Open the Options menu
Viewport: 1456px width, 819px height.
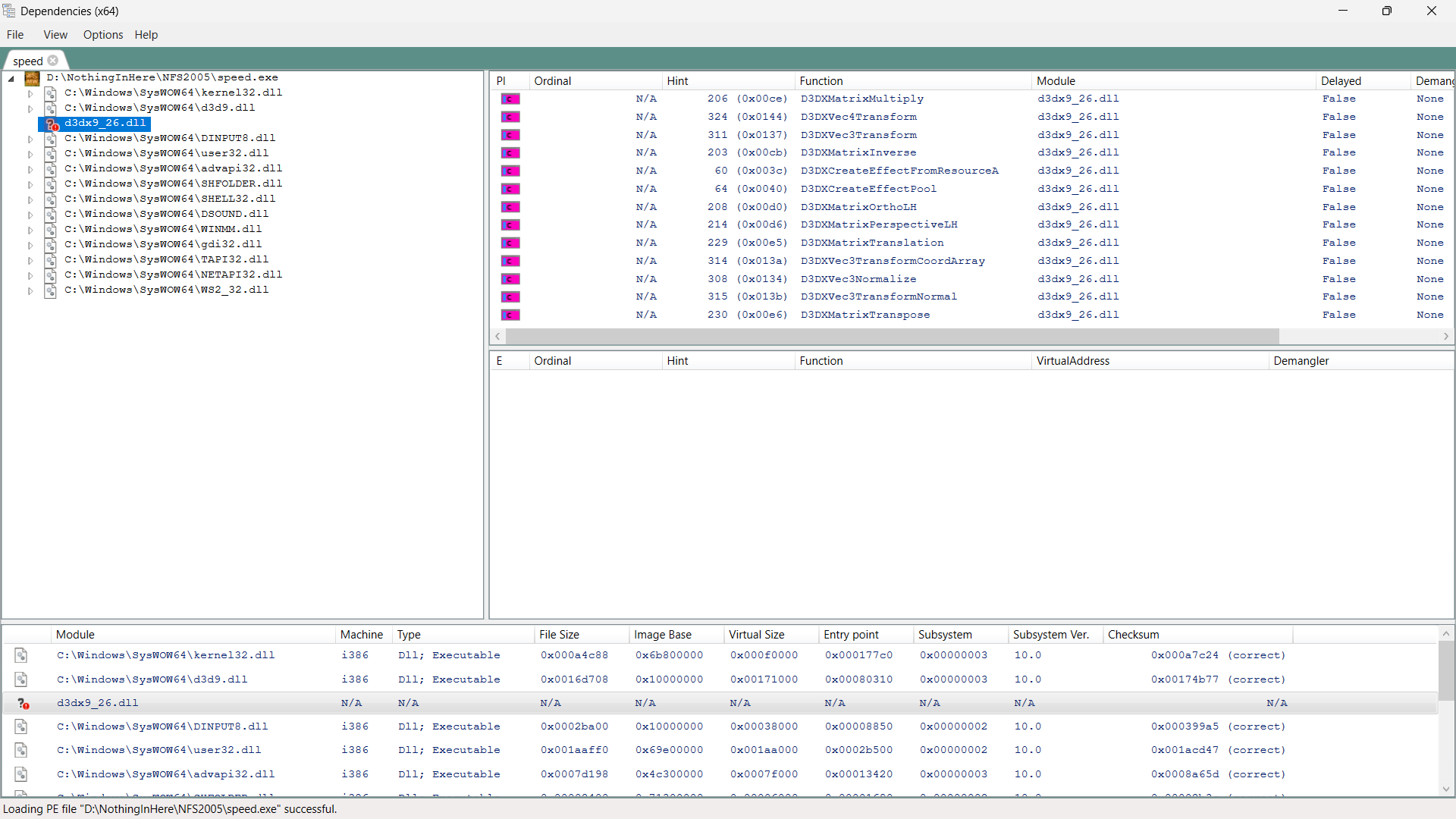pos(103,35)
